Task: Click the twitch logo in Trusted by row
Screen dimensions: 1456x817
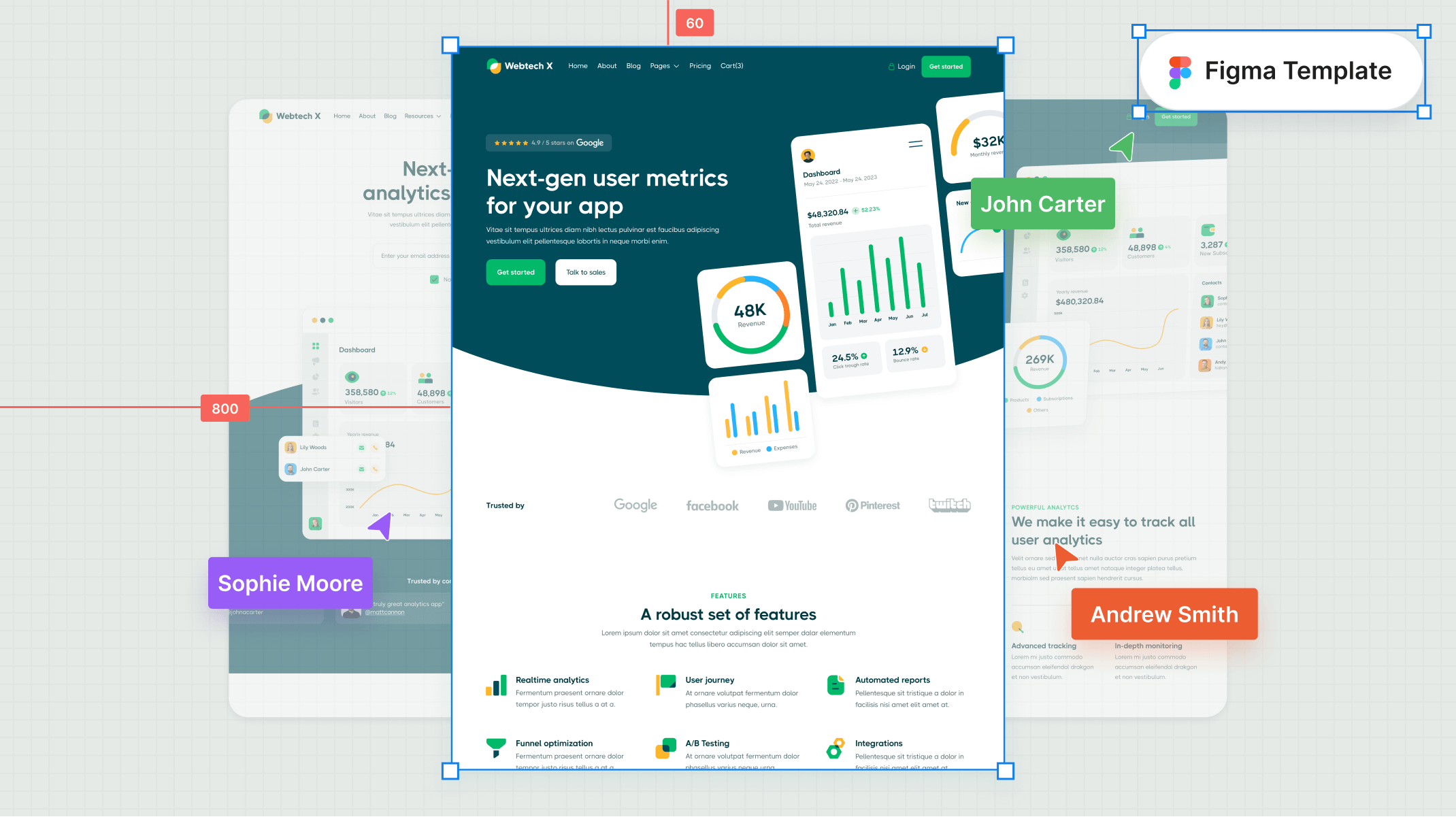Action: coord(950,505)
